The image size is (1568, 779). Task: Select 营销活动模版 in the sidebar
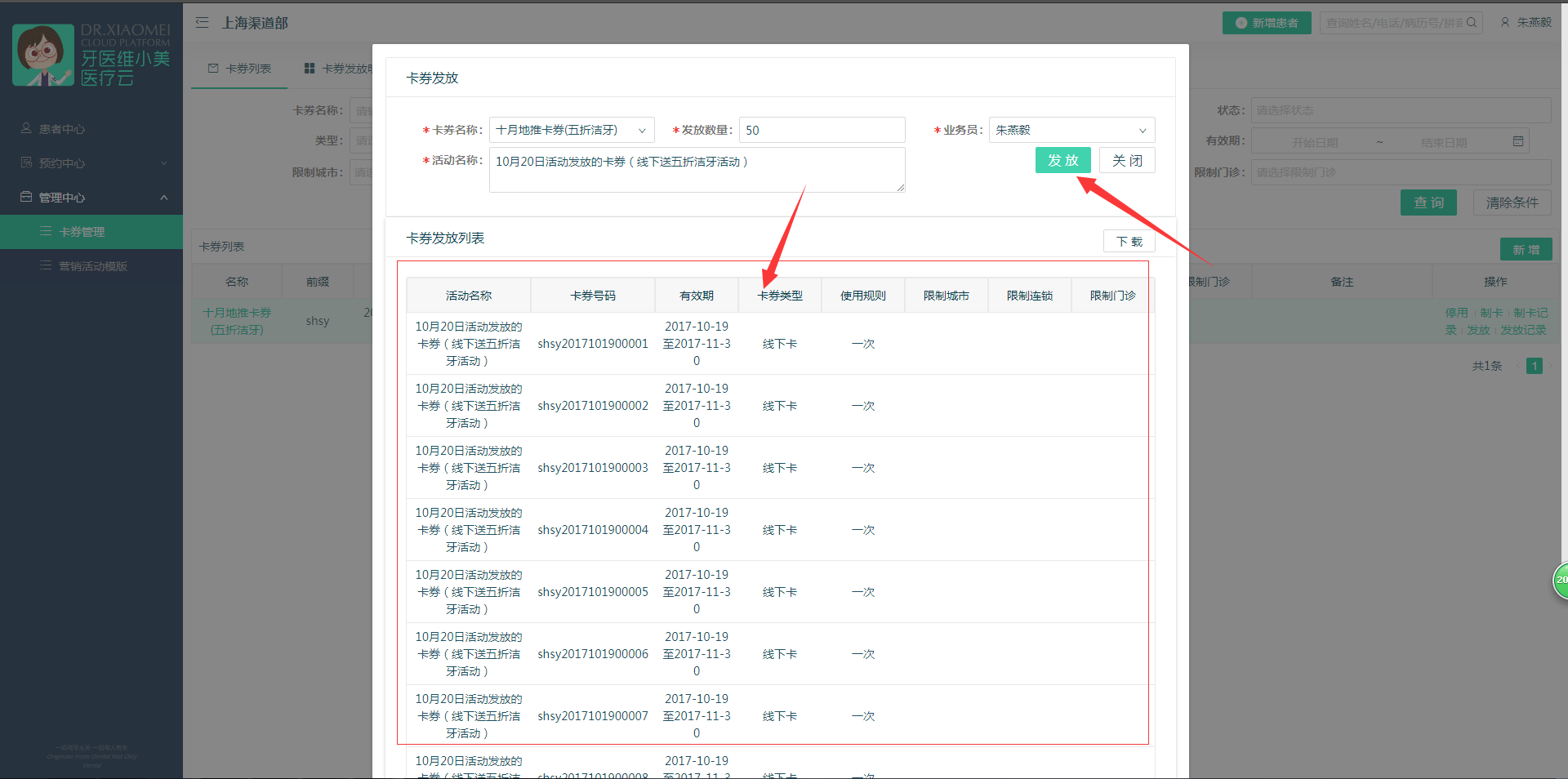pos(93,266)
